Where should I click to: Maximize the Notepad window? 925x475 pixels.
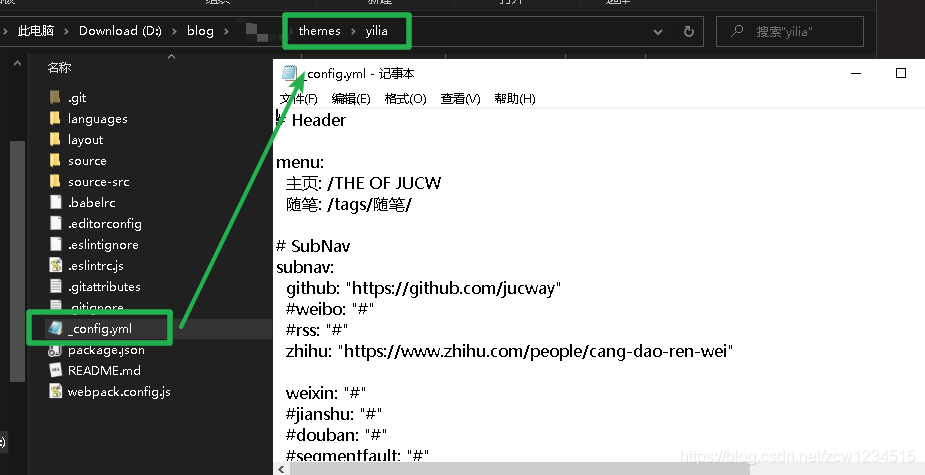[901, 73]
